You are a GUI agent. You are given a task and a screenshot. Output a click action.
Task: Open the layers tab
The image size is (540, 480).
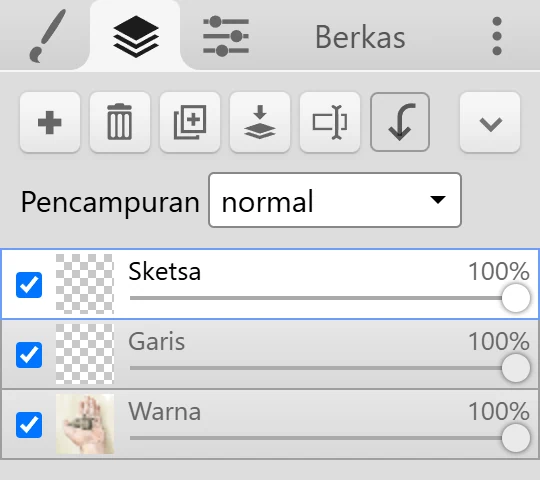coord(136,36)
